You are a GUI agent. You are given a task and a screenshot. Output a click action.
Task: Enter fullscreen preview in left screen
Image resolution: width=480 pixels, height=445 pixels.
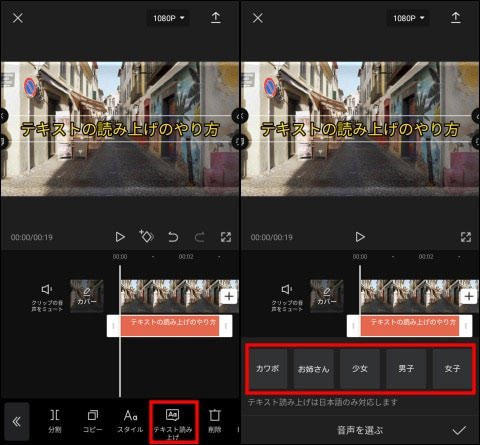pyautogui.click(x=226, y=237)
